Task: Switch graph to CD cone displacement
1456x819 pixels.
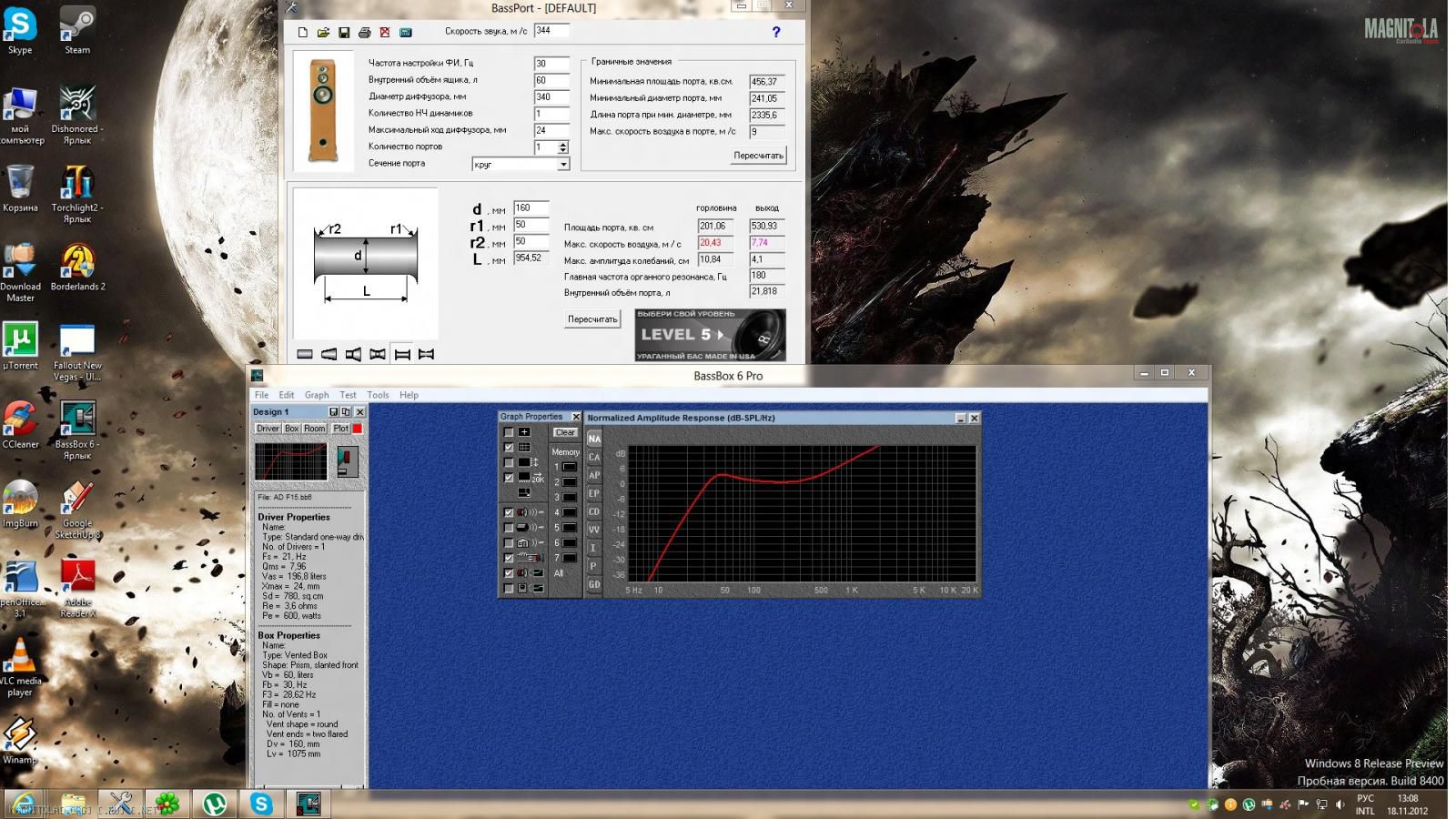Action: (594, 511)
